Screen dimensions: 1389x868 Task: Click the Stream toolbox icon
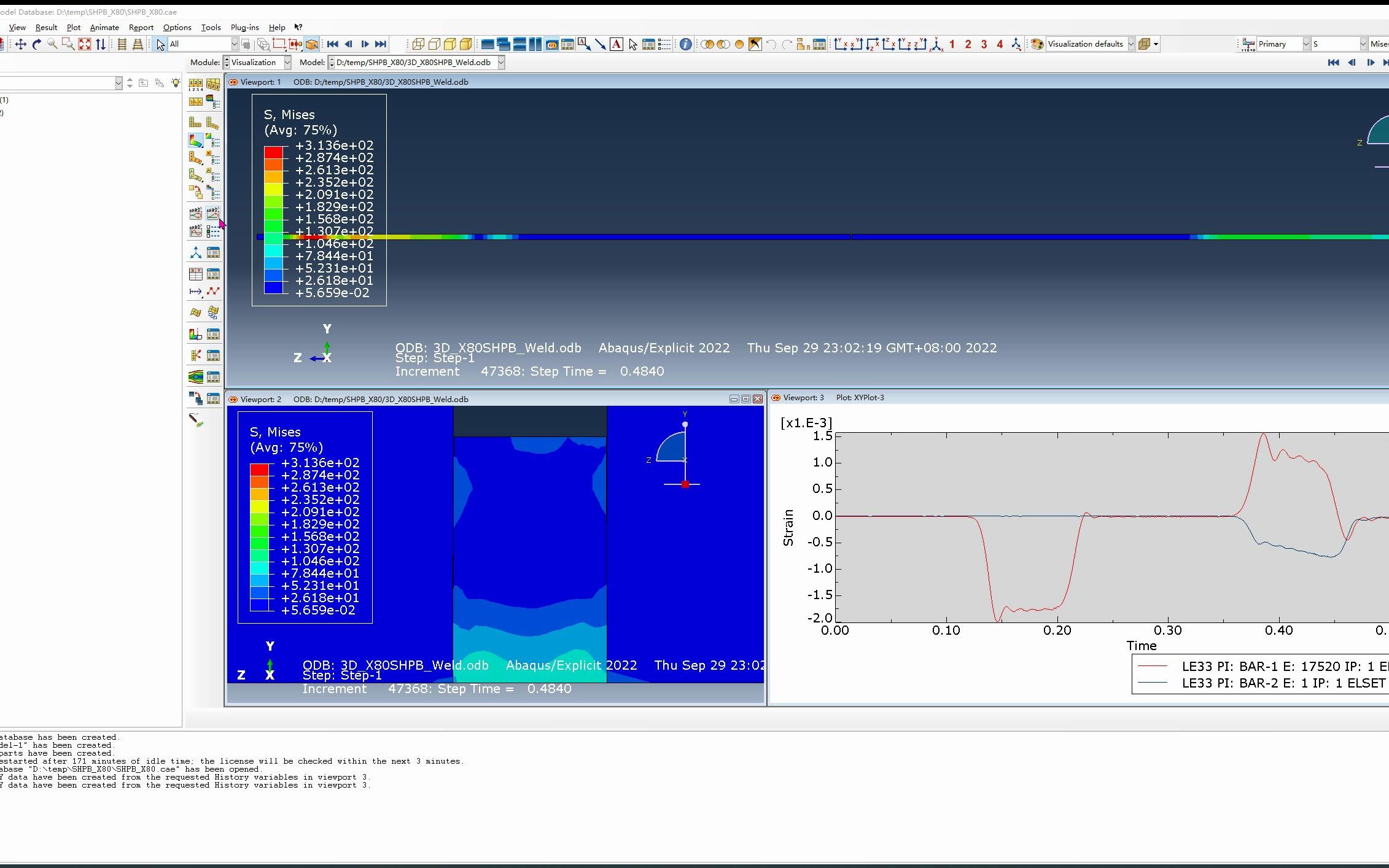(x=195, y=376)
